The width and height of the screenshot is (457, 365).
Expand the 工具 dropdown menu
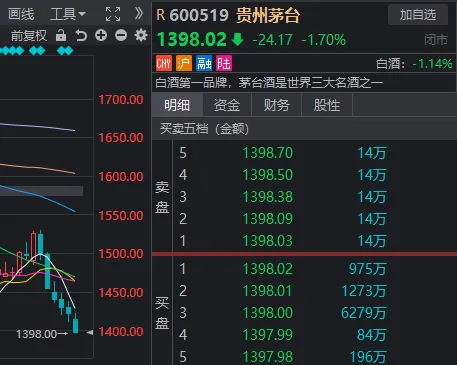coord(68,14)
